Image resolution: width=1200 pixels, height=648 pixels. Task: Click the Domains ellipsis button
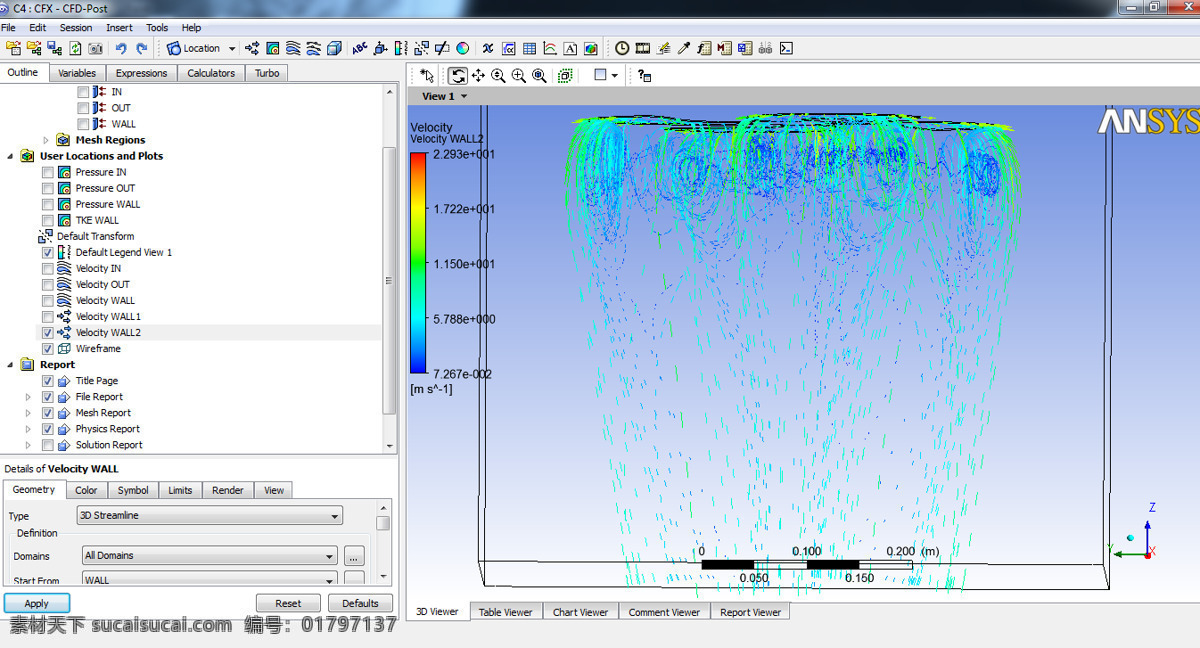(x=354, y=556)
